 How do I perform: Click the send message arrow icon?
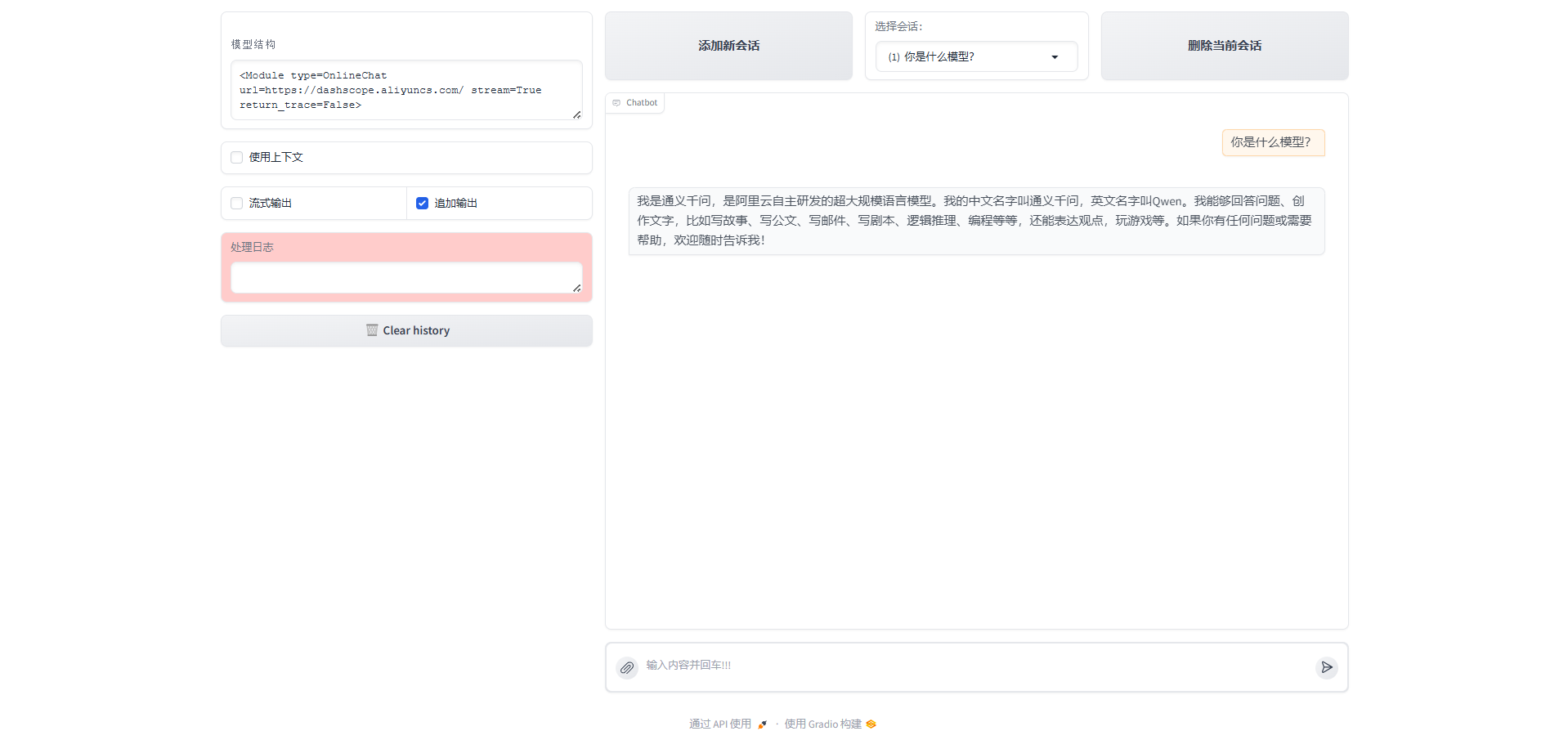pyautogui.click(x=1326, y=667)
